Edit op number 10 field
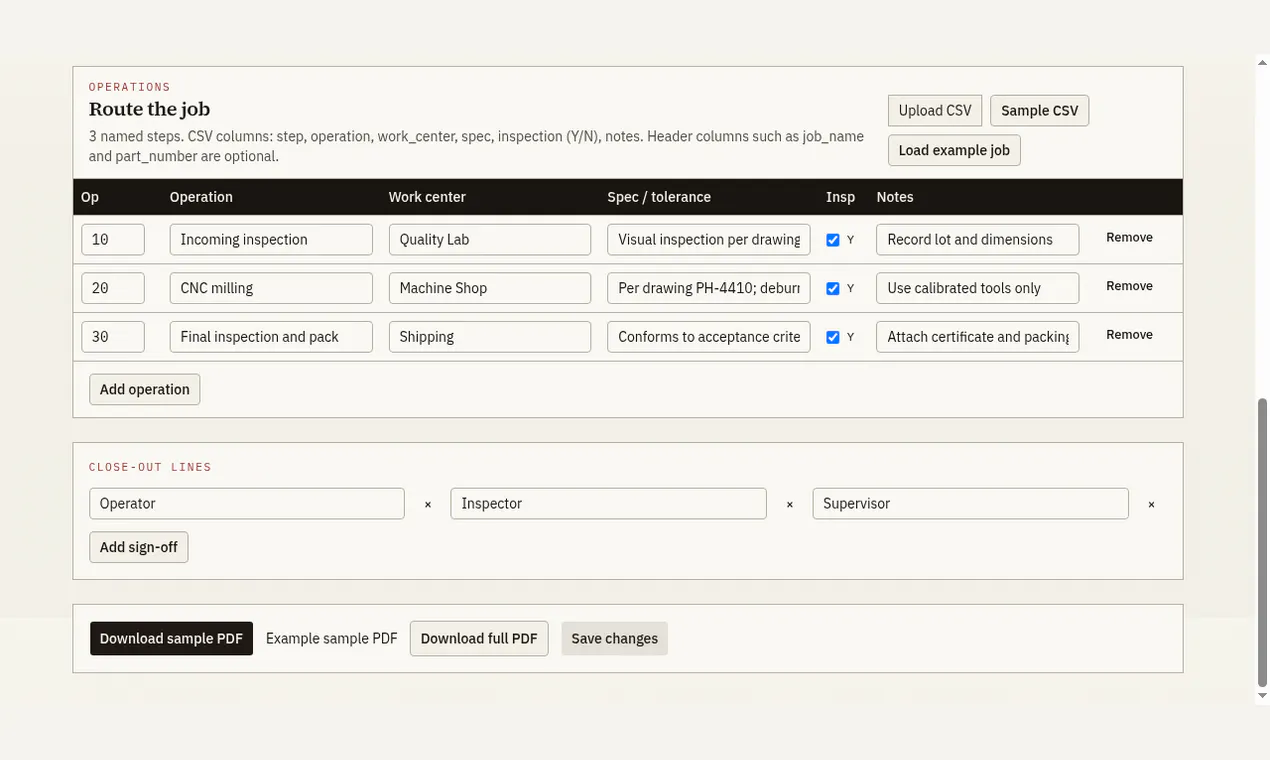This screenshot has height=760, width=1270. pos(113,240)
